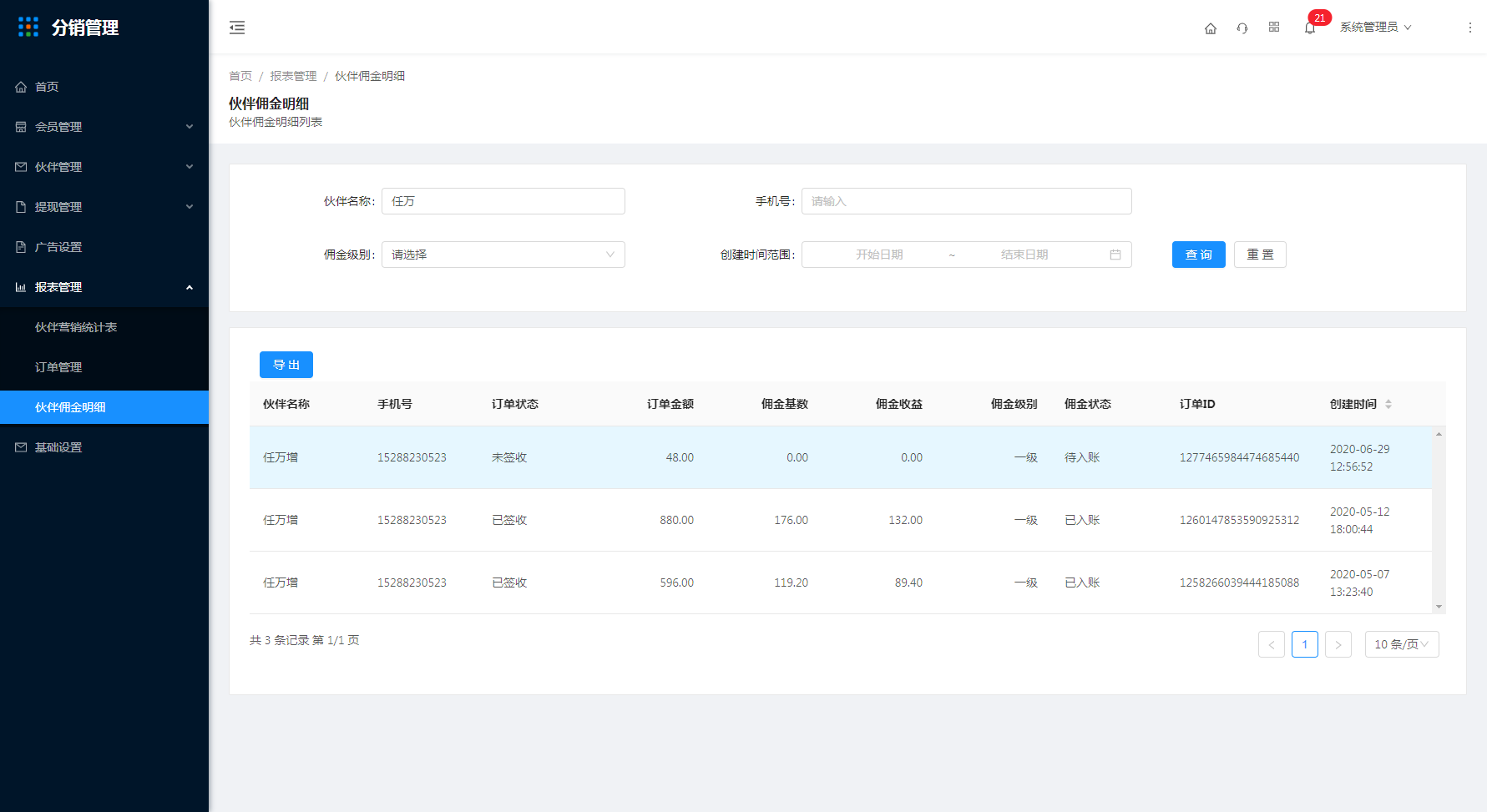Click 未签收 order status cell
The height and width of the screenshot is (812, 1487).
[509, 457]
